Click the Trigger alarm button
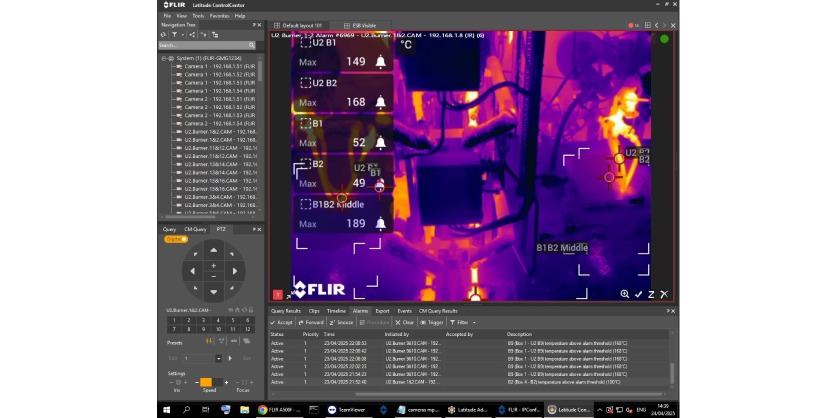 point(432,323)
